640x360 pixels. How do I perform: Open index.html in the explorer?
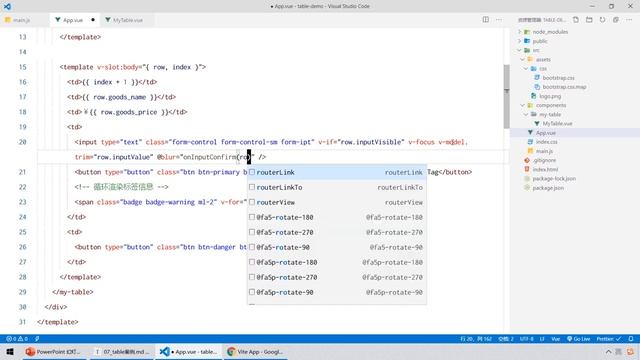coord(544,169)
